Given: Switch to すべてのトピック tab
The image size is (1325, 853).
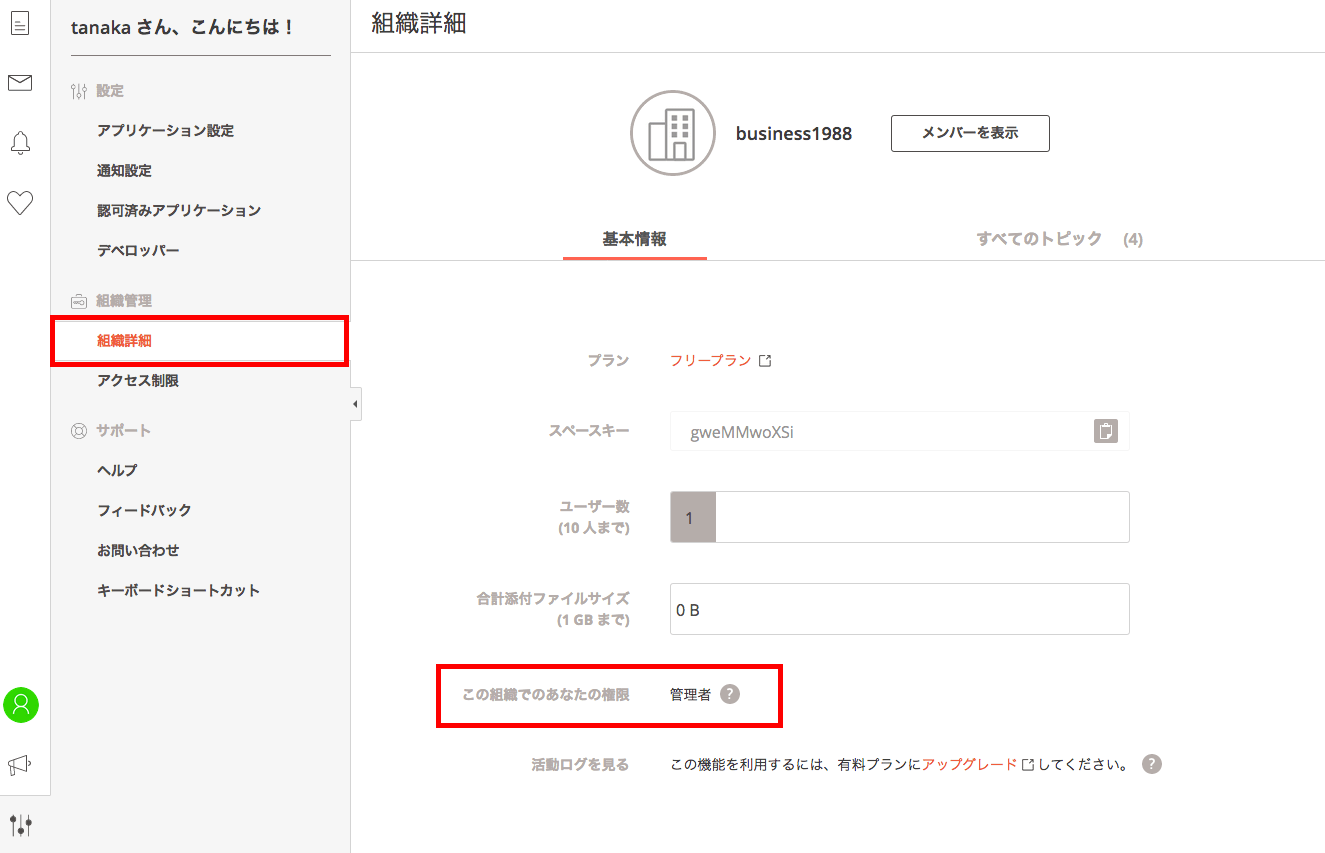Looking at the screenshot, I should click(x=1039, y=239).
